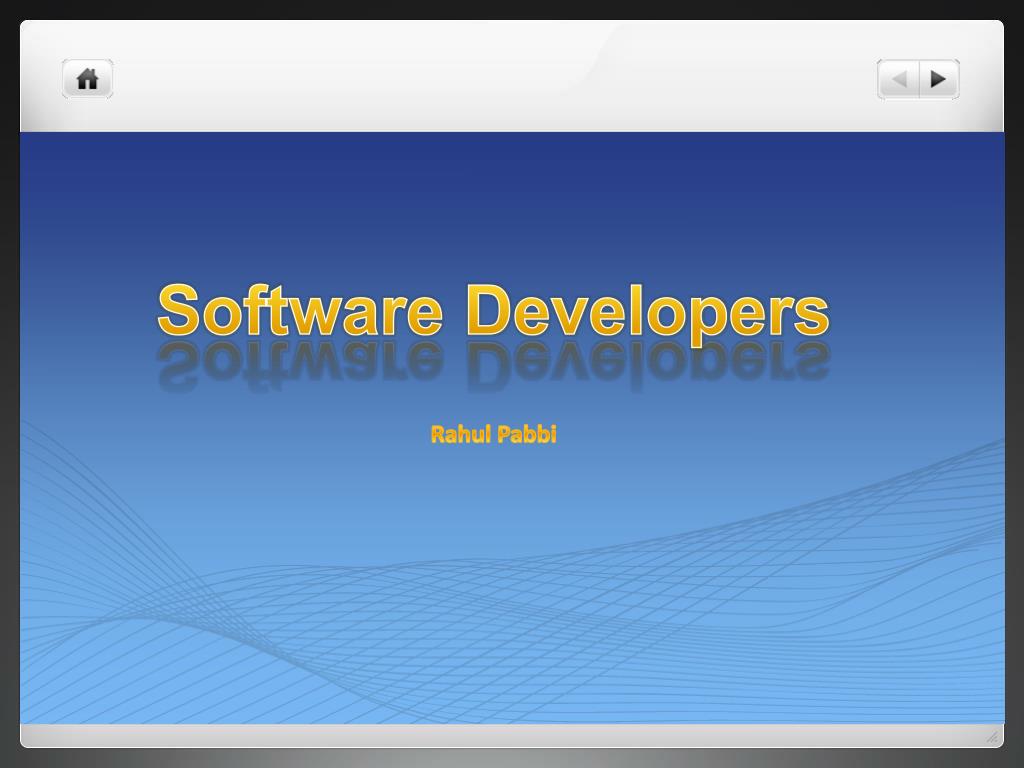Click the Home icon button
This screenshot has height=768, width=1024.
[x=88, y=79]
